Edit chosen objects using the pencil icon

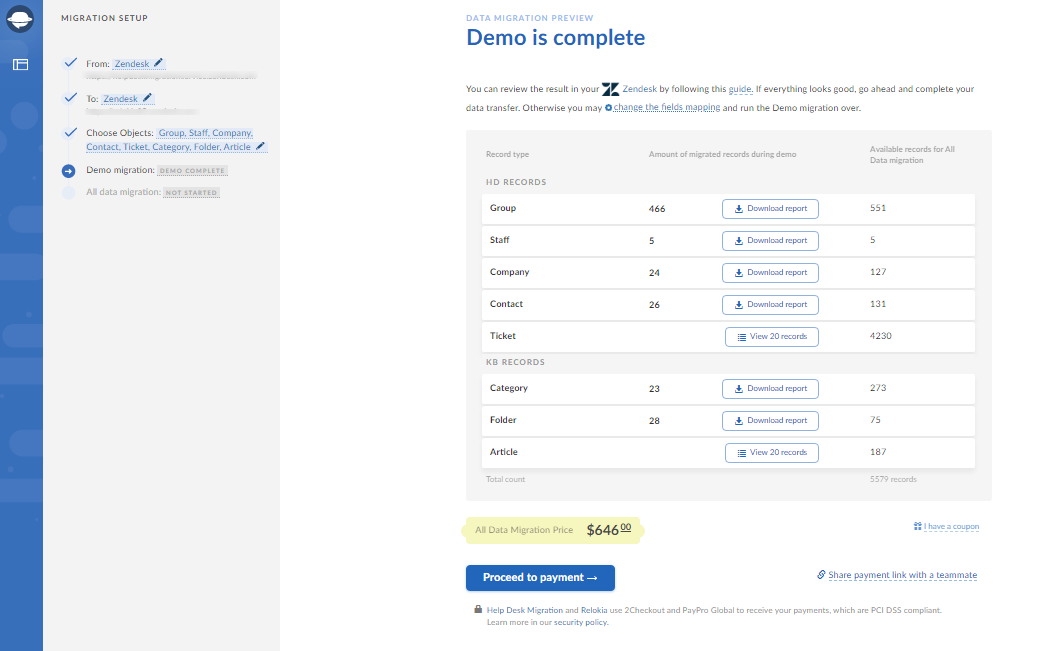(261, 147)
